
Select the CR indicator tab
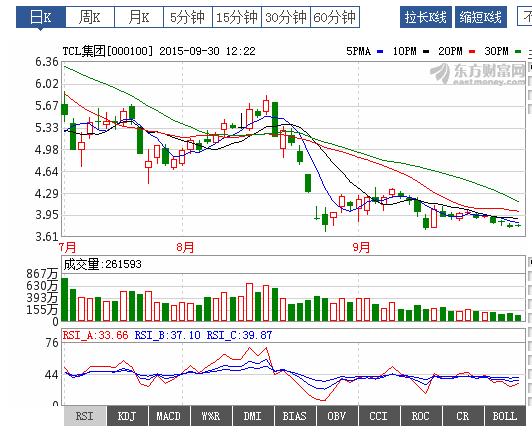point(463,416)
